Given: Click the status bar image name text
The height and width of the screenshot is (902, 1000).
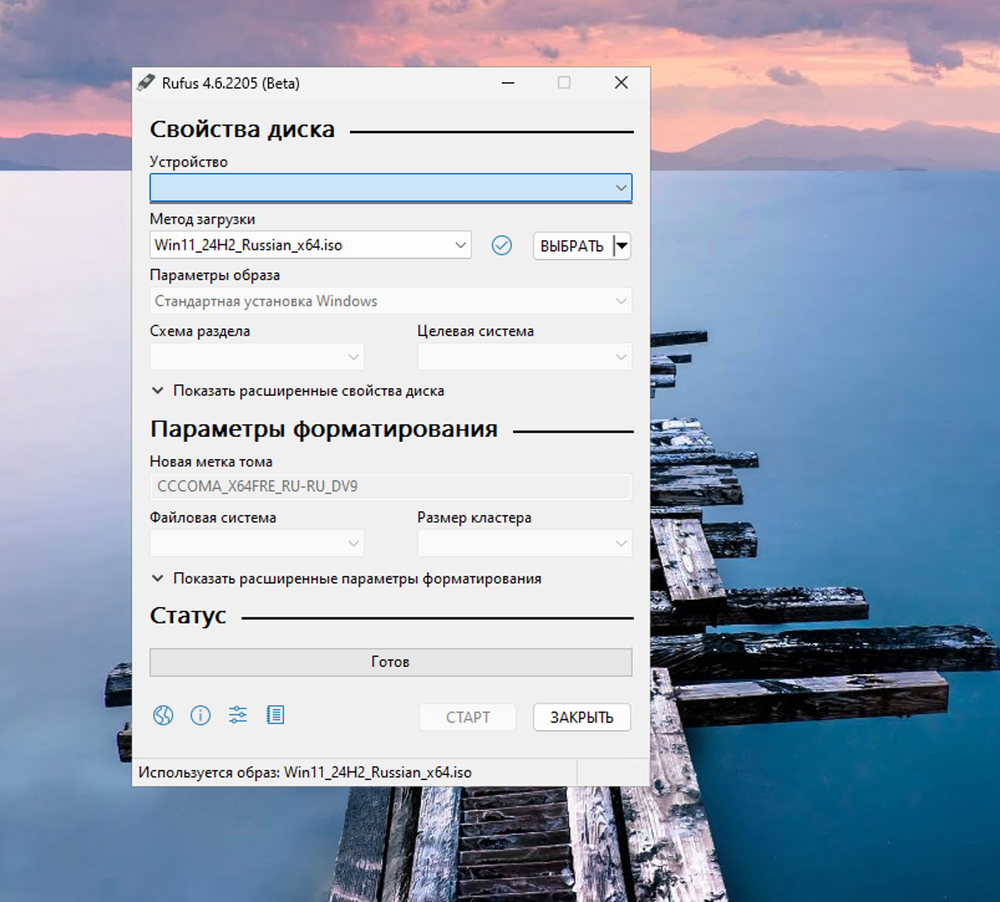Looking at the screenshot, I should (305, 773).
